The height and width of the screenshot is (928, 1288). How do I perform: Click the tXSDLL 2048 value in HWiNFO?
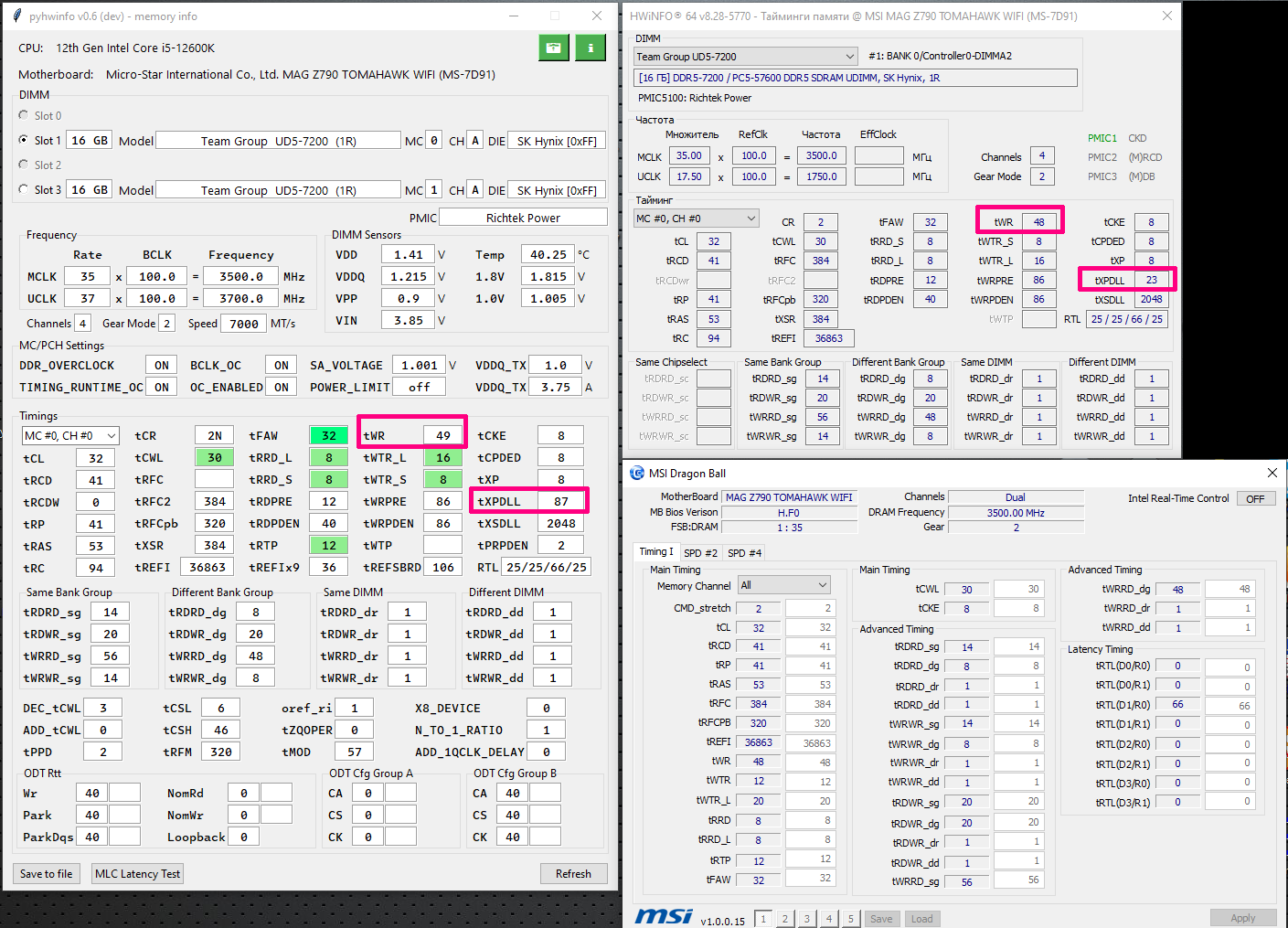point(1151,299)
